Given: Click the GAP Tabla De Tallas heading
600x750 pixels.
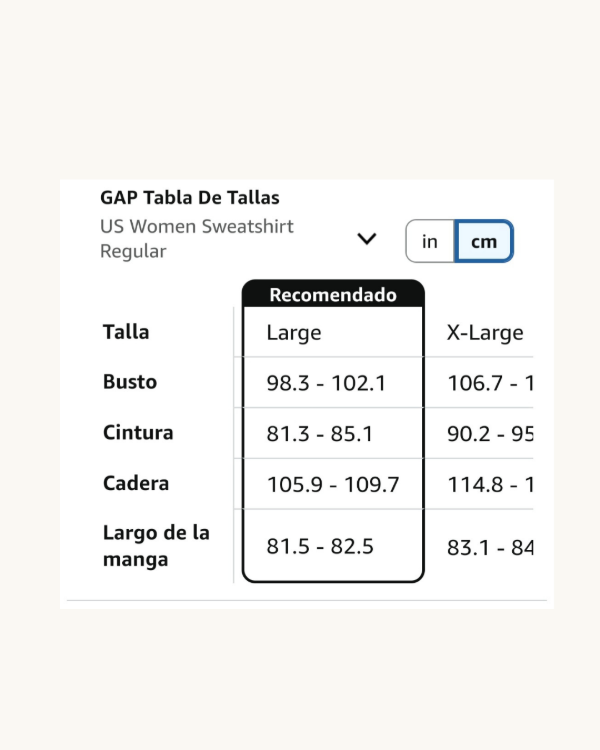Looking at the screenshot, I should click(190, 198).
